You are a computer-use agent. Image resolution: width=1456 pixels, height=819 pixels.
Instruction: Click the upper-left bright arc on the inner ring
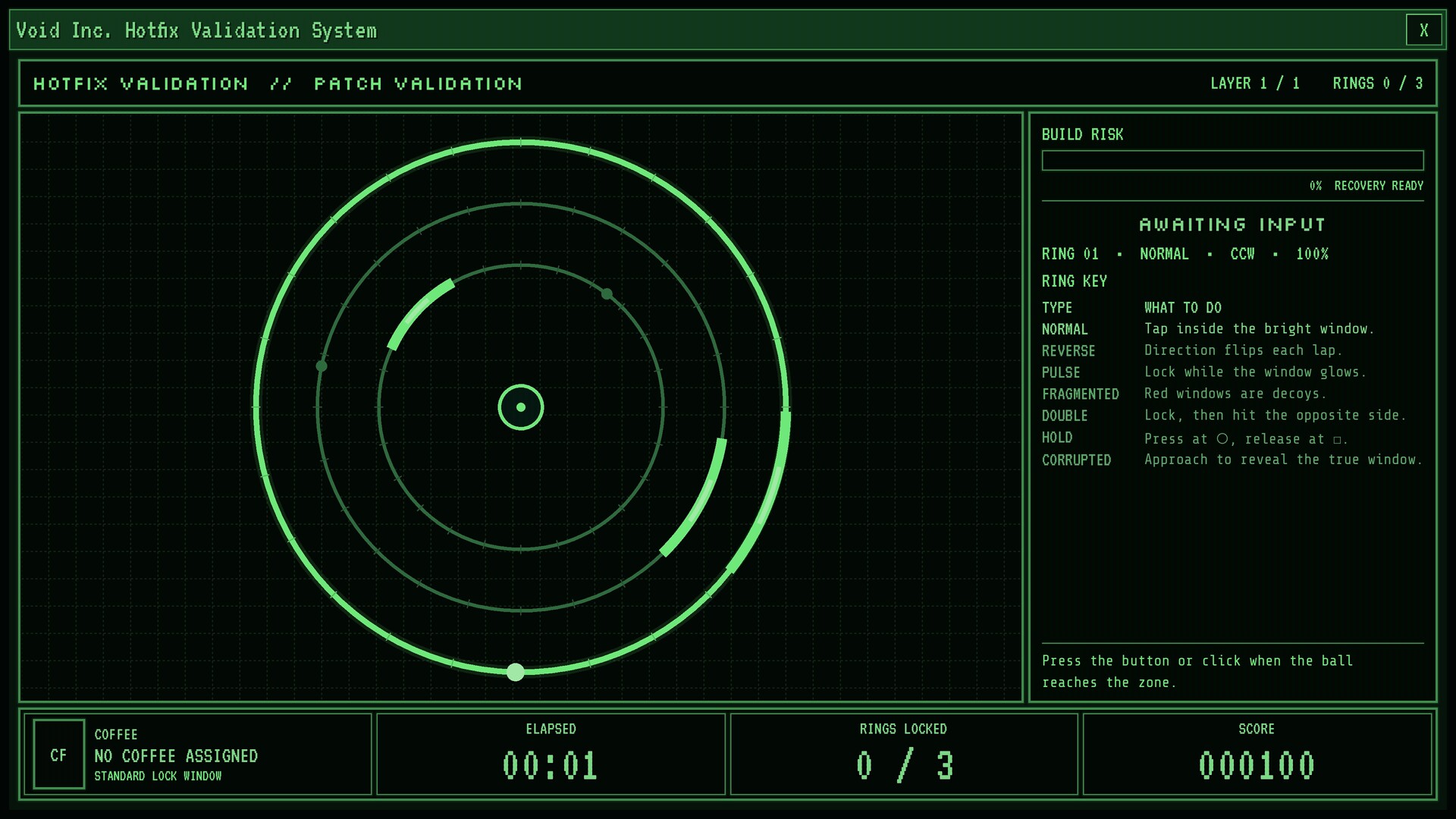[417, 309]
